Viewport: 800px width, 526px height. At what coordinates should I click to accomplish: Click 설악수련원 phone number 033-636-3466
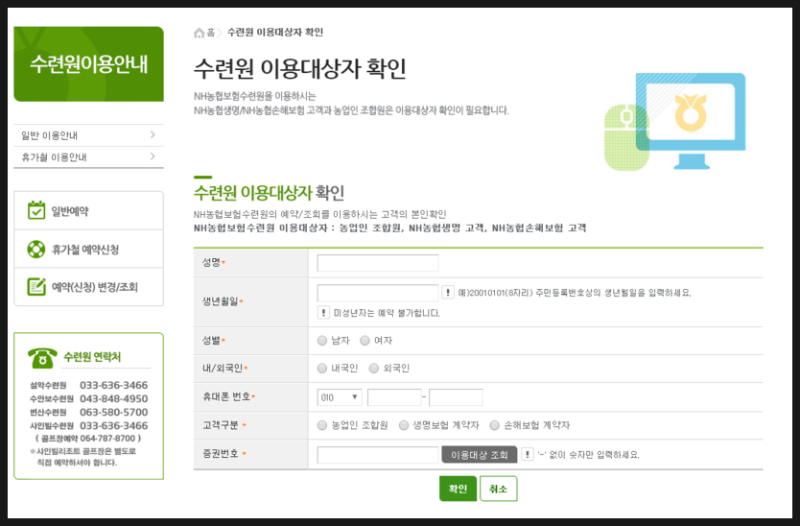click(x=113, y=385)
